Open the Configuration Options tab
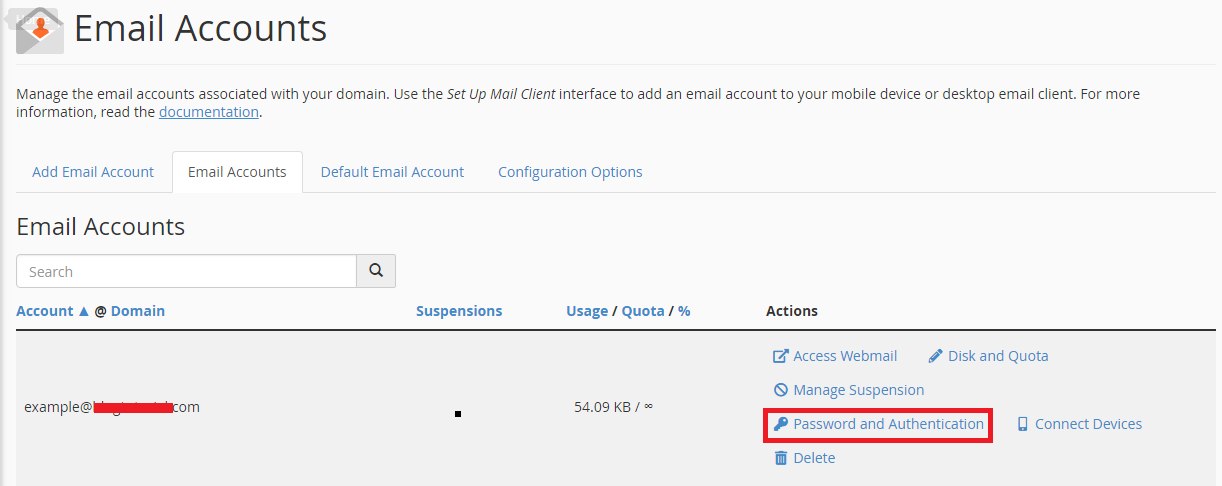This screenshot has height=486, width=1222. [x=570, y=172]
